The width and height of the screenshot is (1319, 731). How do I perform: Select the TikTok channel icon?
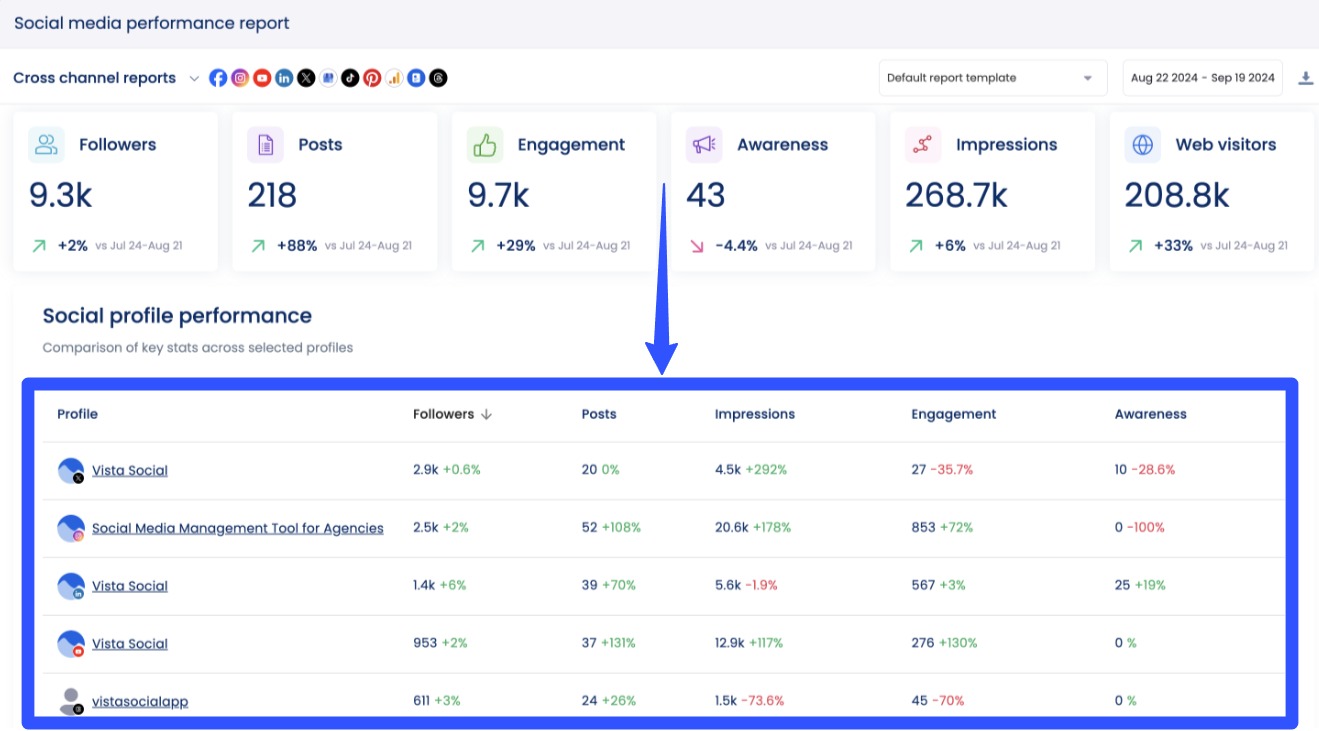click(x=350, y=78)
